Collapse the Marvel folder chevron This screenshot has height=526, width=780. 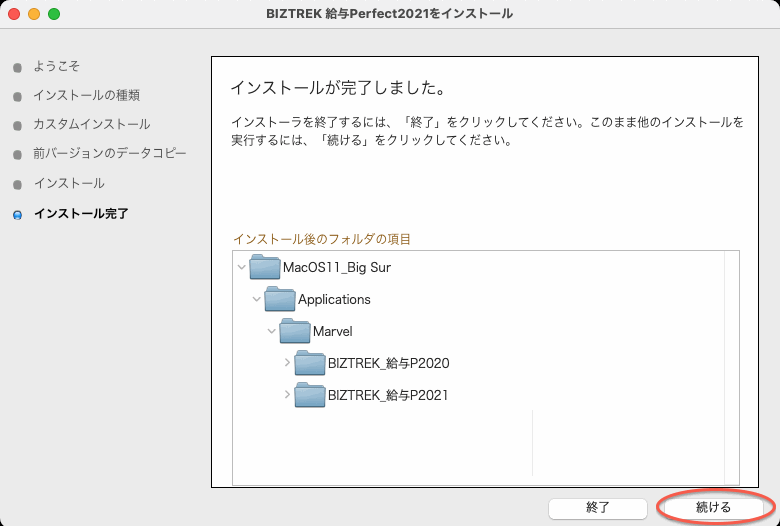click(272, 331)
